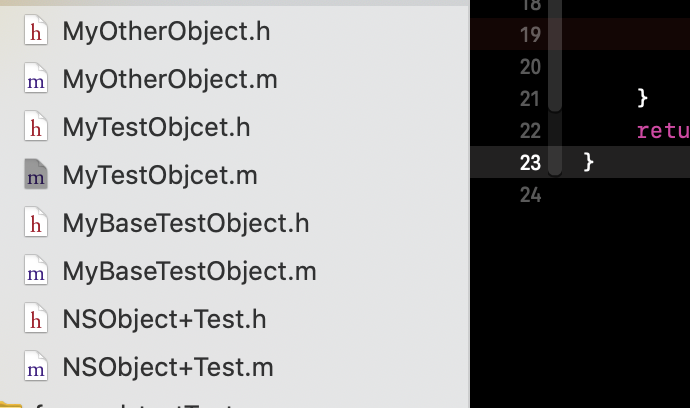Click the MyOtherObject.m implementation file icon
Screen dimensions: 690x408
pos(36,80)
